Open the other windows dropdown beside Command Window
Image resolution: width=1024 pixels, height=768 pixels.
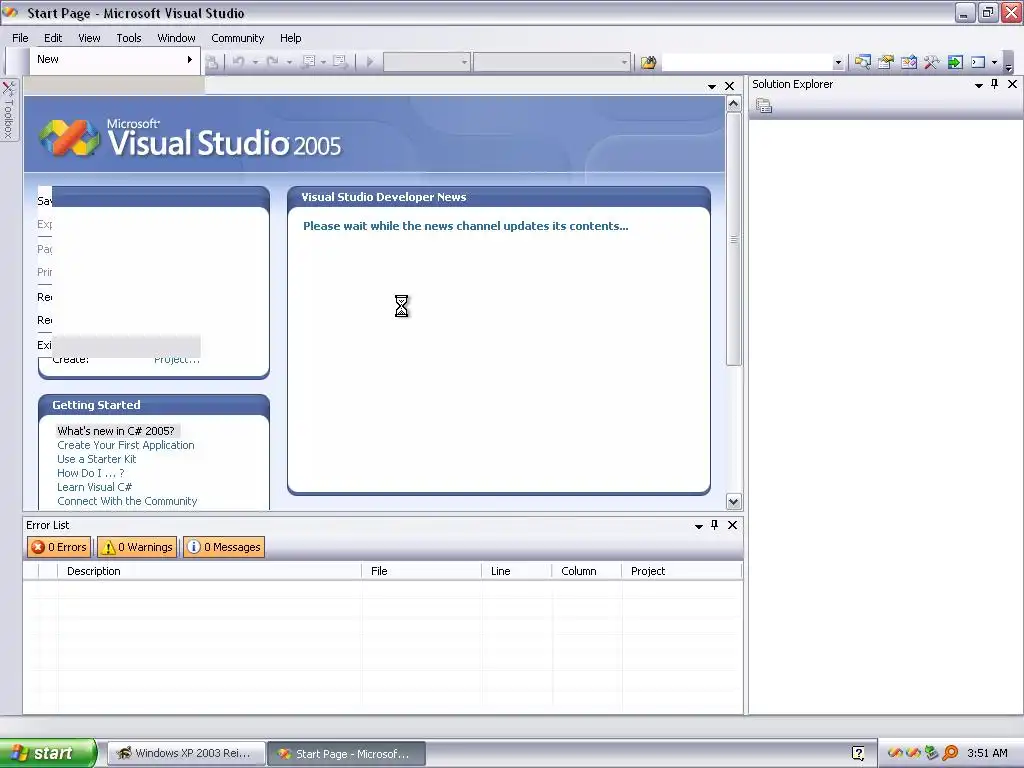994,63
